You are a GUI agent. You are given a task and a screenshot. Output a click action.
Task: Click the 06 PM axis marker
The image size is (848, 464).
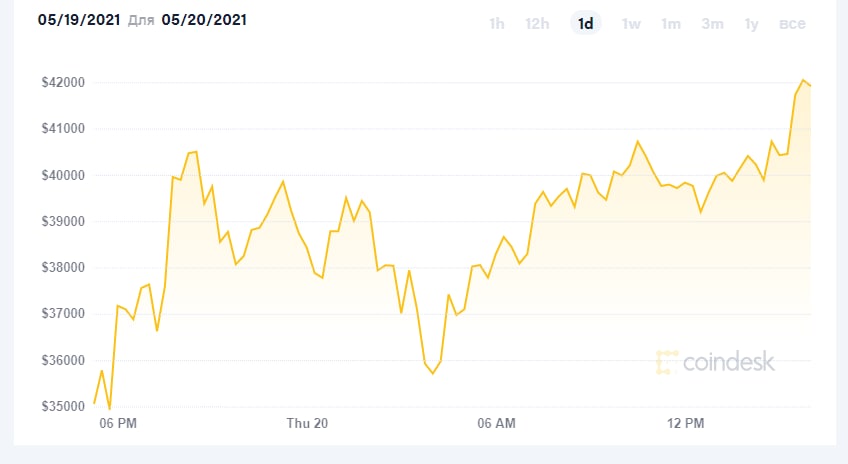[119, 424]
